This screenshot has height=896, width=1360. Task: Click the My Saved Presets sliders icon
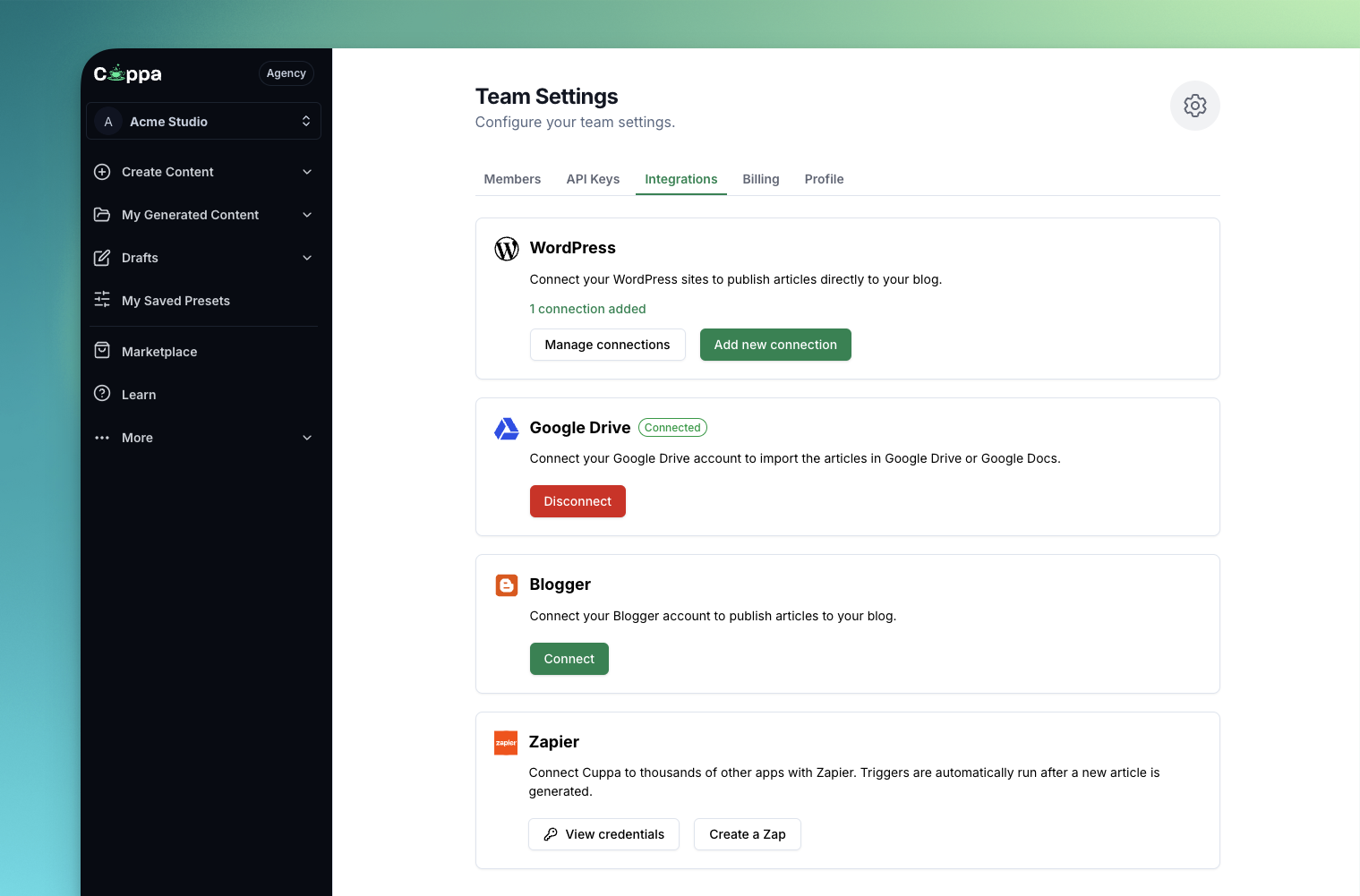pos(102,300)
